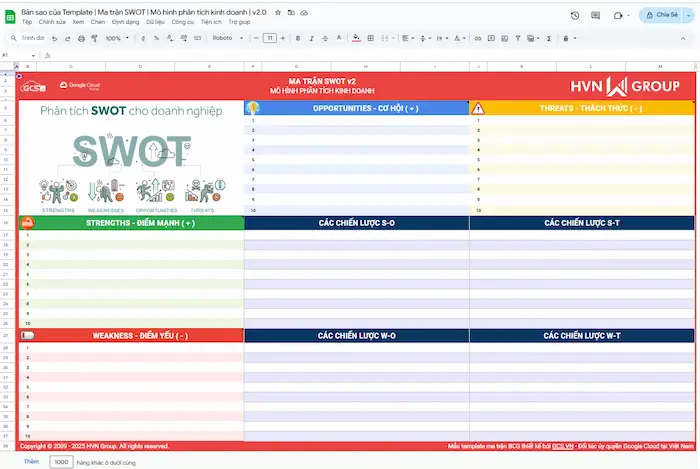Open version history clock icon
700x469 pixels.
(x=574, y=15)
